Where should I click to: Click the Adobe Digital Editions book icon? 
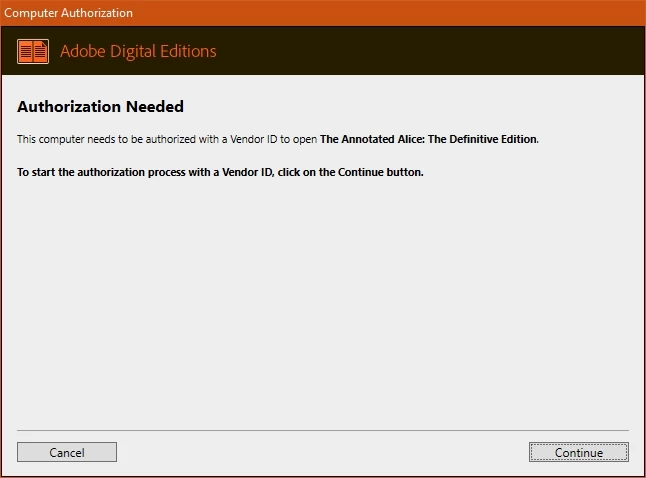(33, 52)
